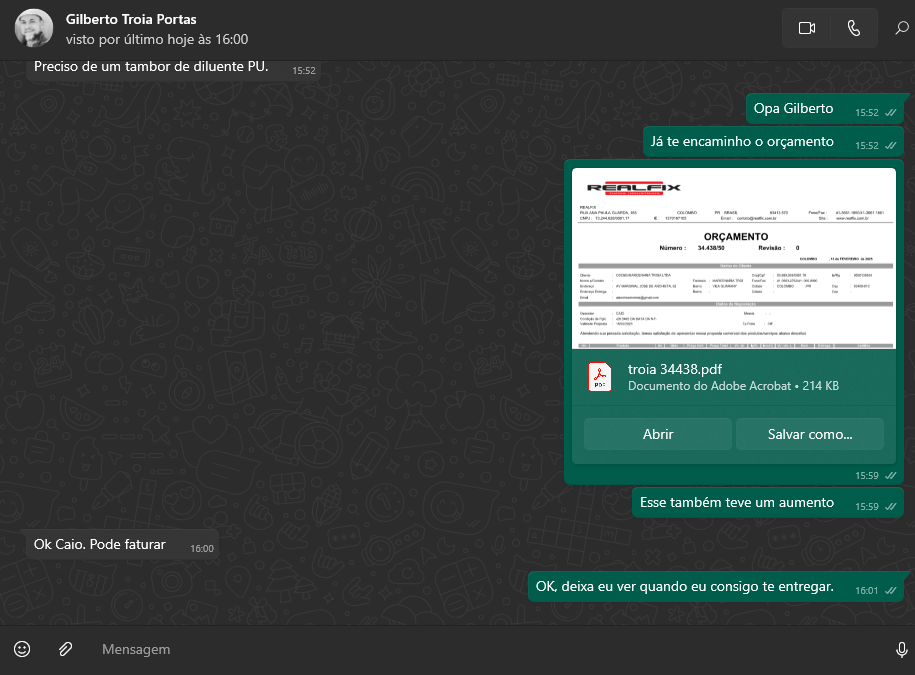
Task: Click the Salvar como... button
Action: tap(809, 434)
